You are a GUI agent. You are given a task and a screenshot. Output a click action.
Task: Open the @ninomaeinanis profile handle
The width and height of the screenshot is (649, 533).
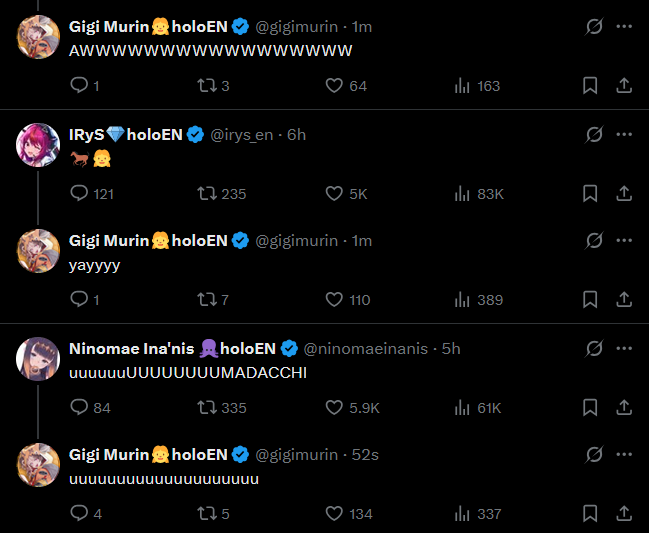365,349
